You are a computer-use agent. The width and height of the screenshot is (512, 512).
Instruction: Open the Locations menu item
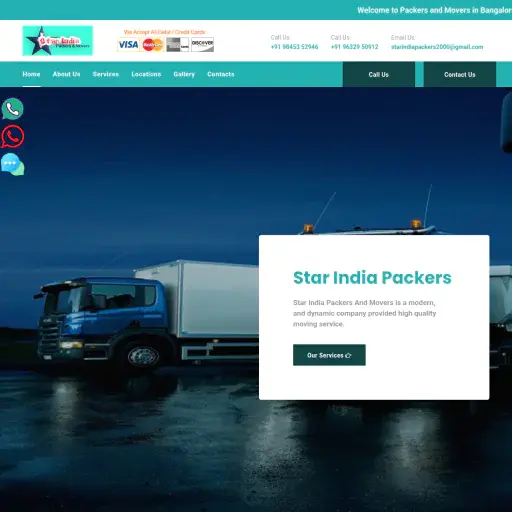pyautogui.click(x=146, y=74)
